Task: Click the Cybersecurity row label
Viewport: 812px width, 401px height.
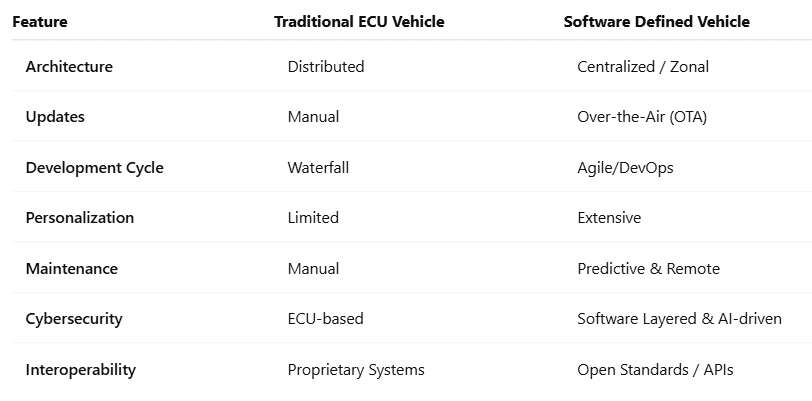Action: pyautogui.click(x=74, y=319)
